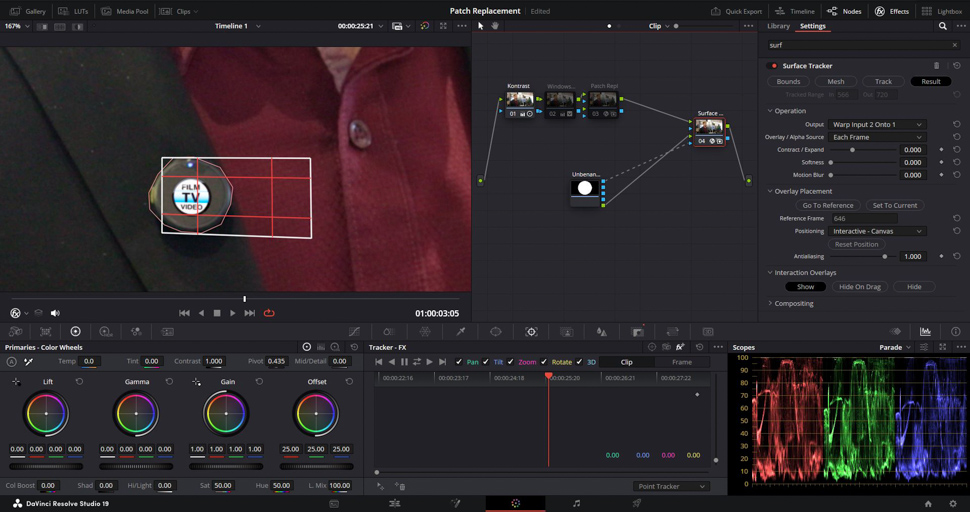Delete the Surface Tracker effect with trash icon

click(x=936, y=66)
